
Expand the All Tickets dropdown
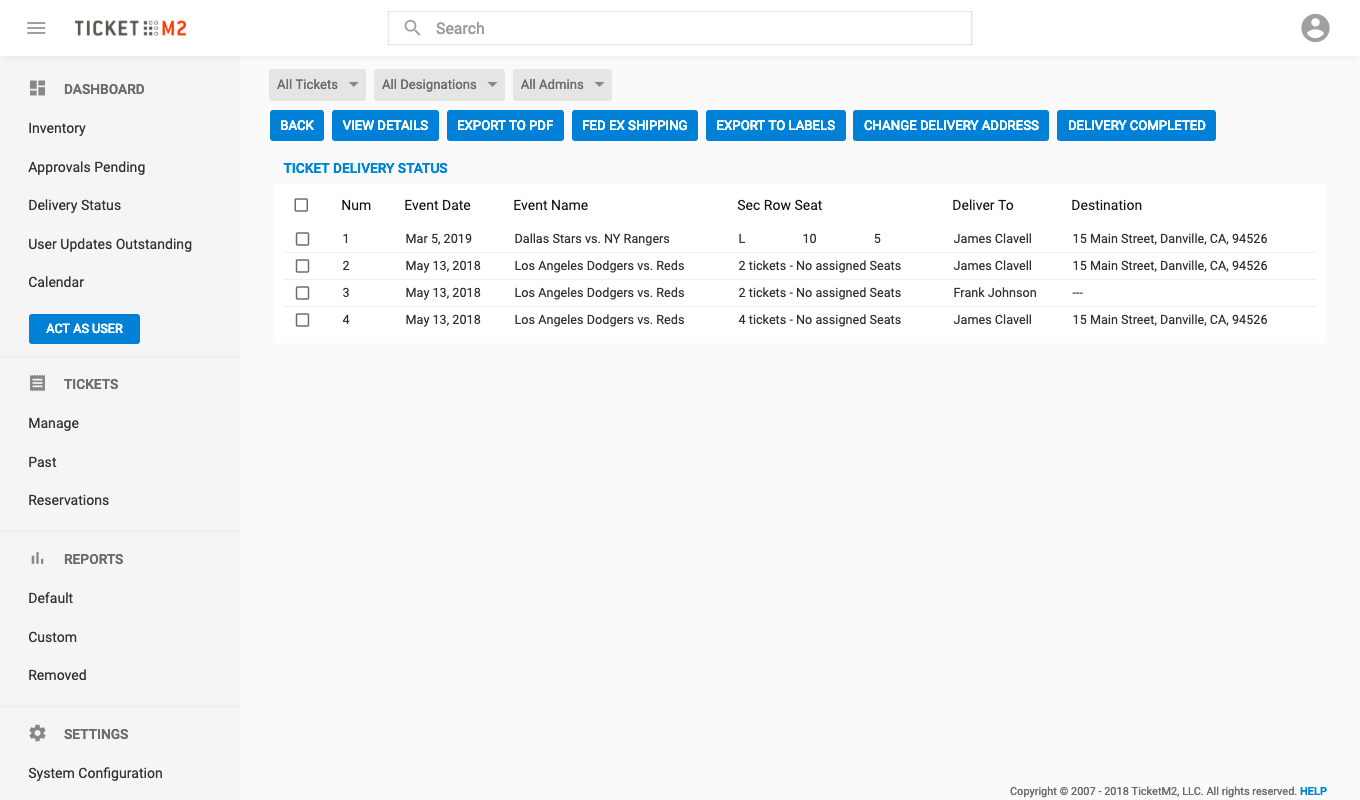coord(317,85)
